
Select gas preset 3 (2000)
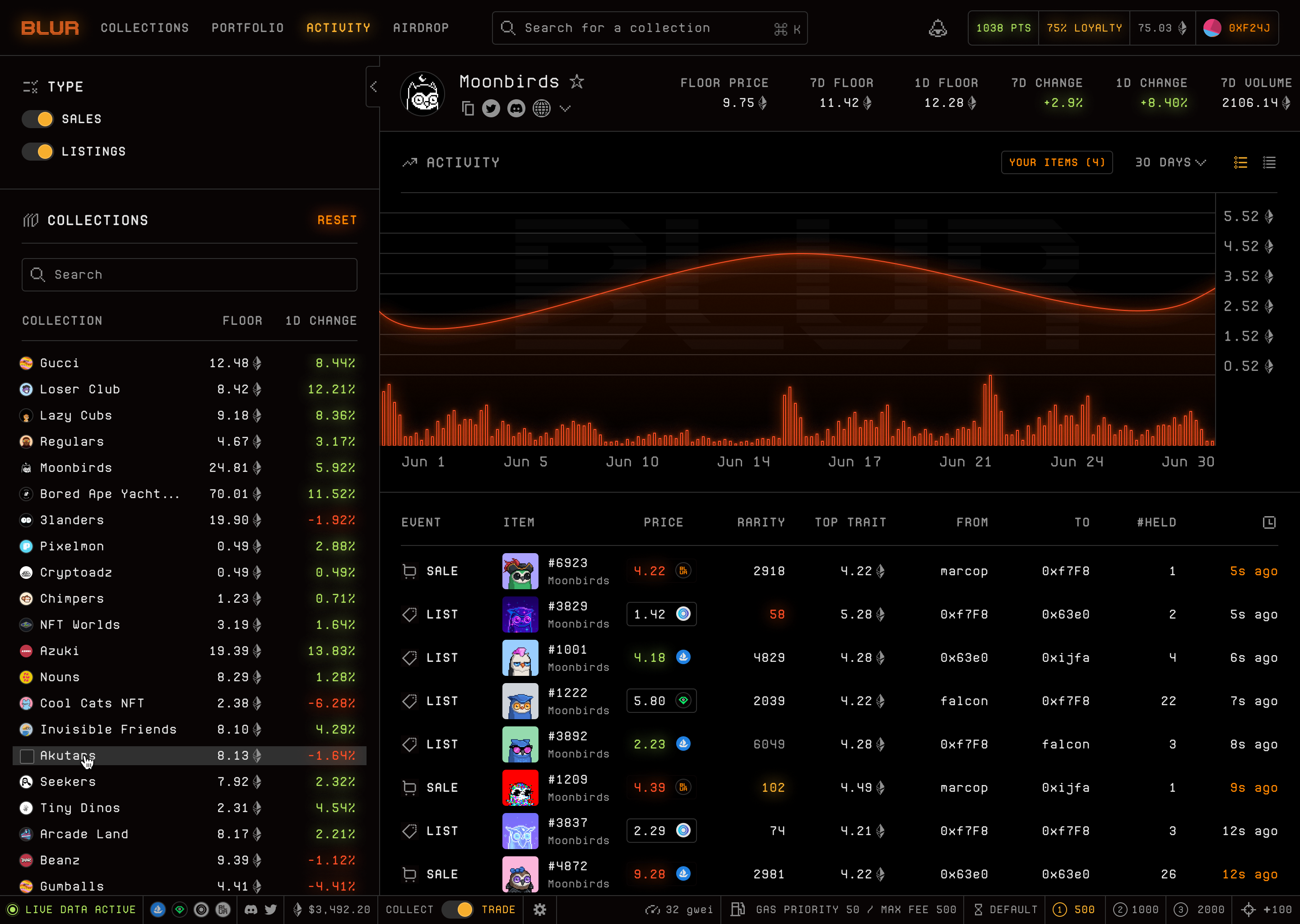click(x=1199, y=909)
